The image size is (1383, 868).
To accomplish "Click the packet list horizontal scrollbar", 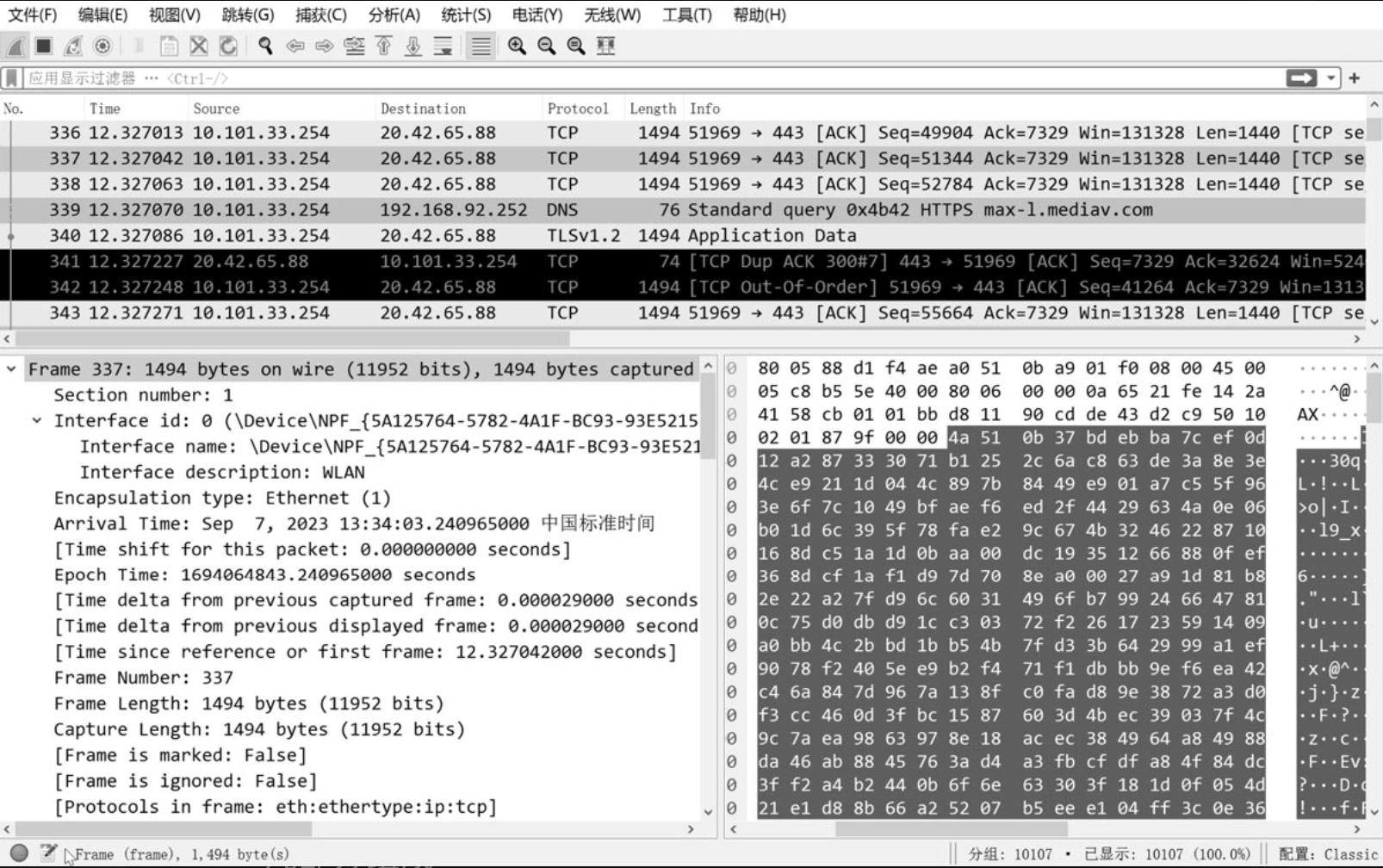I will tap(292, 338).
